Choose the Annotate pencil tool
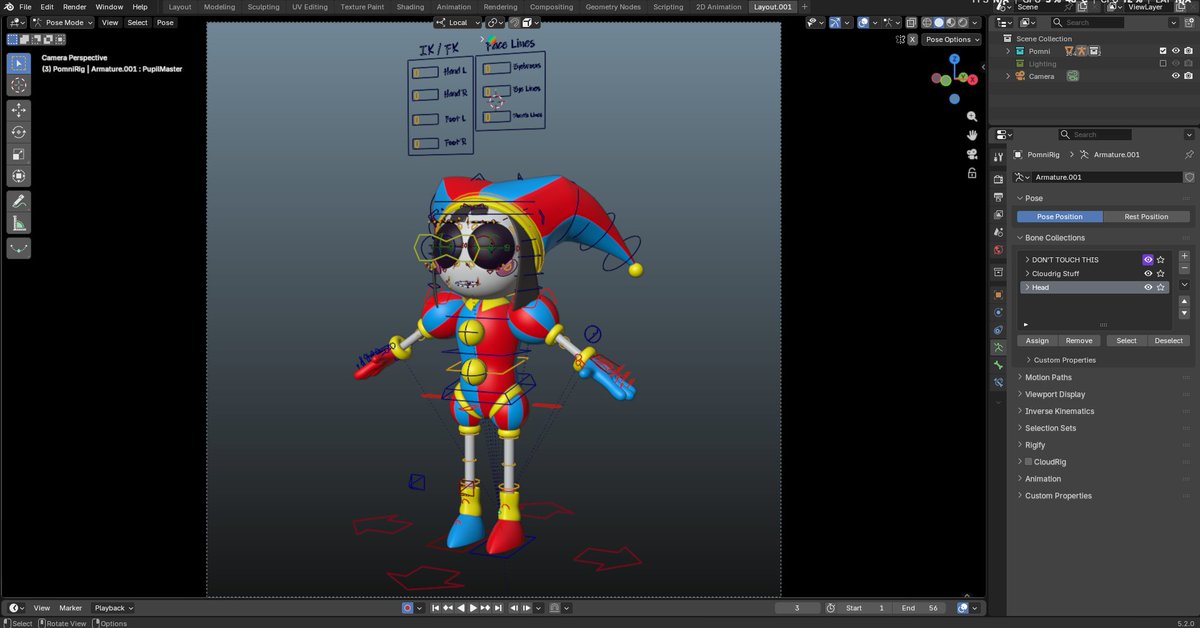1200x628 pixels. (19, 201)
